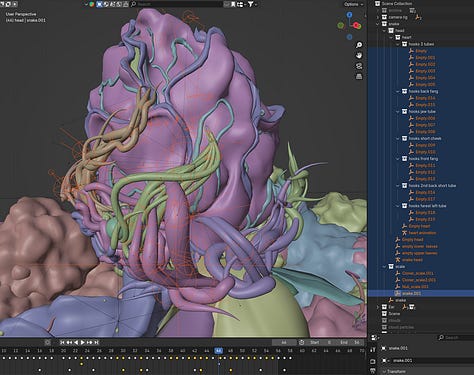This screenshot has height=375, width=474.
Task: Toggle the camera view icon in viewport
Action: tap(359, 66)
